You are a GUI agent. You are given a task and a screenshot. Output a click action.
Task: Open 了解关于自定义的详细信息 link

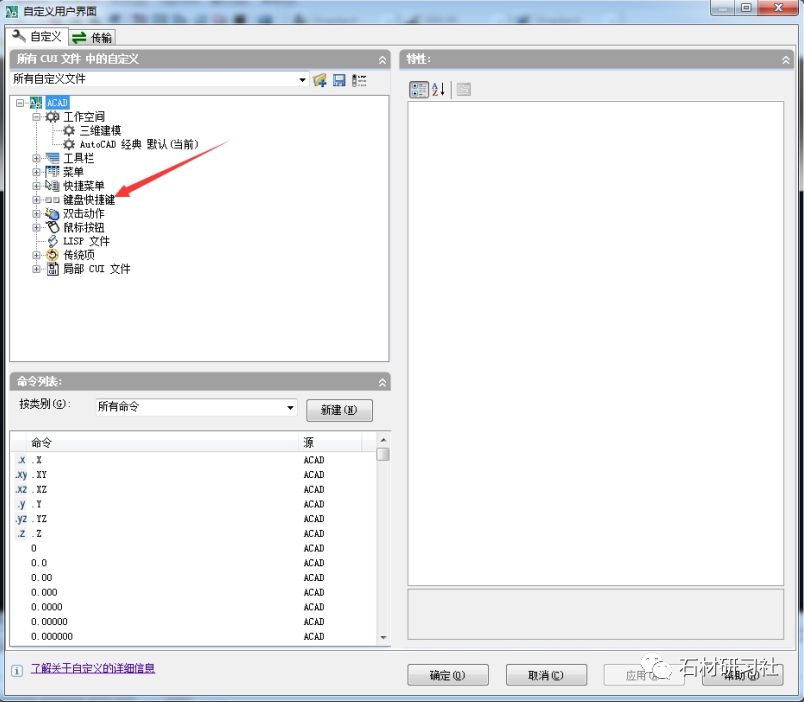[93, 668]
